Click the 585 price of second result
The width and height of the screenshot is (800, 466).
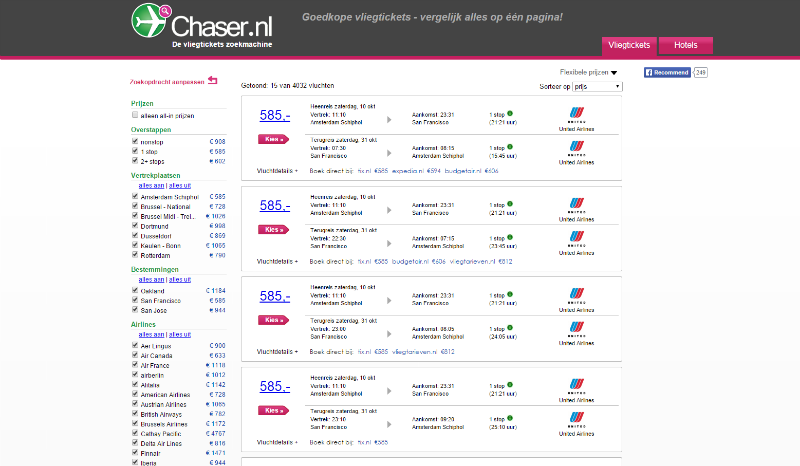coord(275,205)
